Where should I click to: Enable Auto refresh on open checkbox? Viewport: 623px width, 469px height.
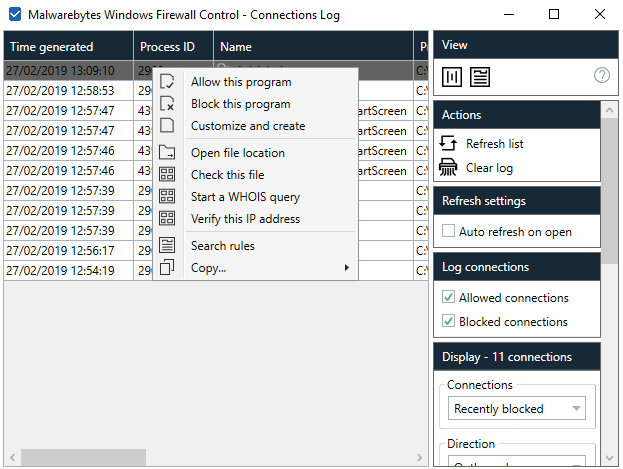448,231
